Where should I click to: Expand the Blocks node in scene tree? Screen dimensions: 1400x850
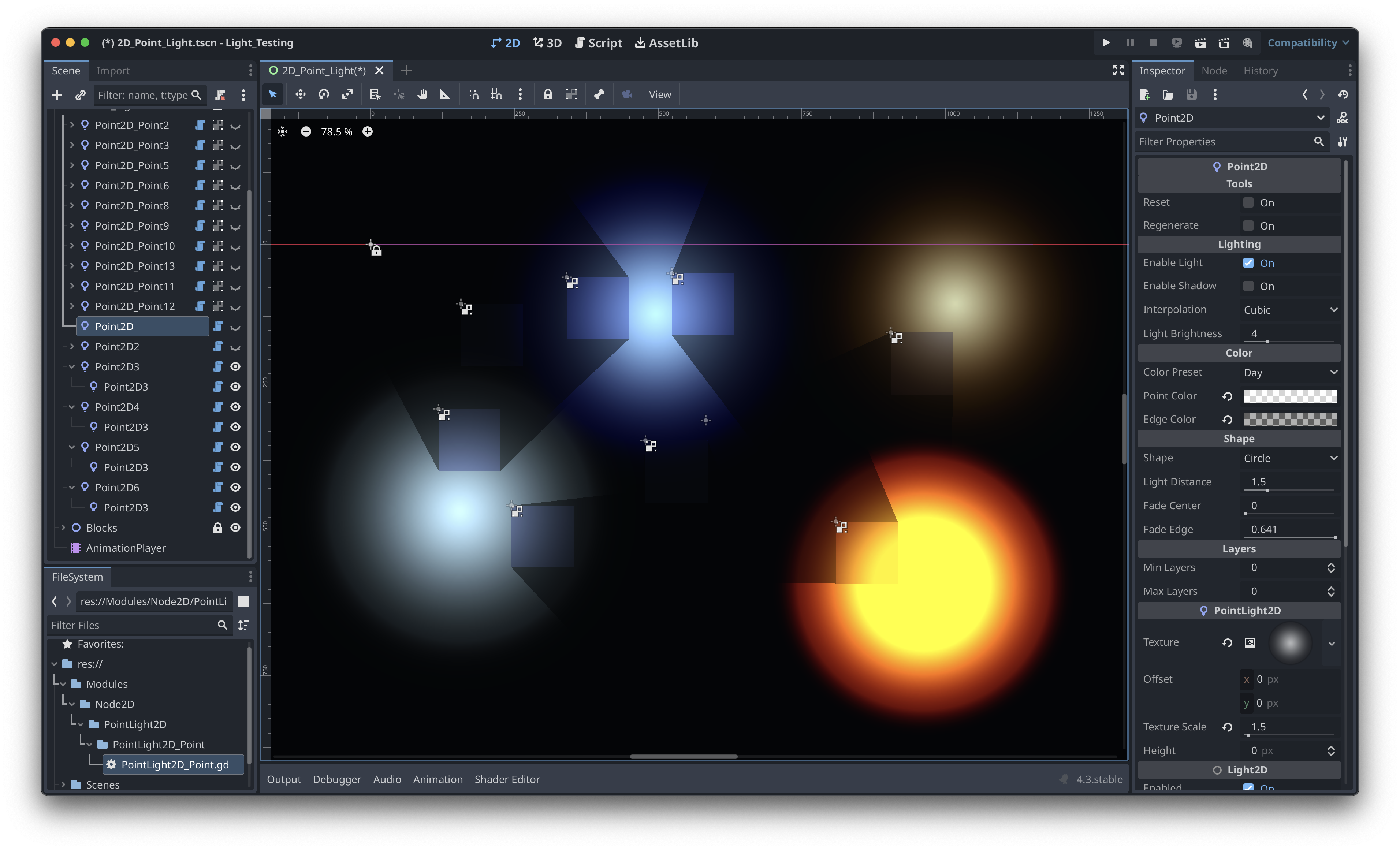coord(63,528)
